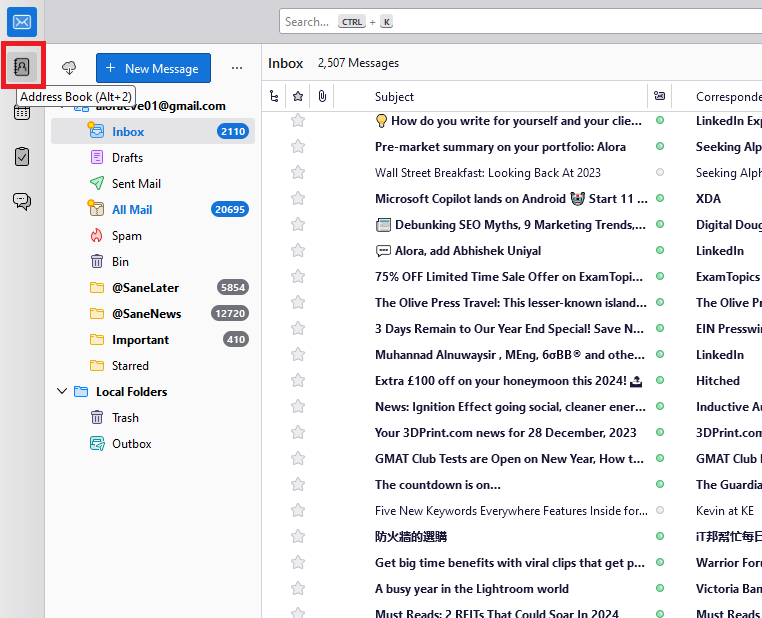Click the Inbox unread count badge 2110
Screen dimensions: 762x618
233,131
